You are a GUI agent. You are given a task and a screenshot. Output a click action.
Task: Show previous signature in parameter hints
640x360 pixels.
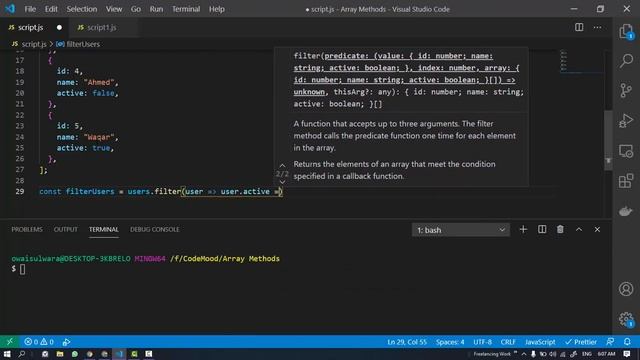[282, 166]
